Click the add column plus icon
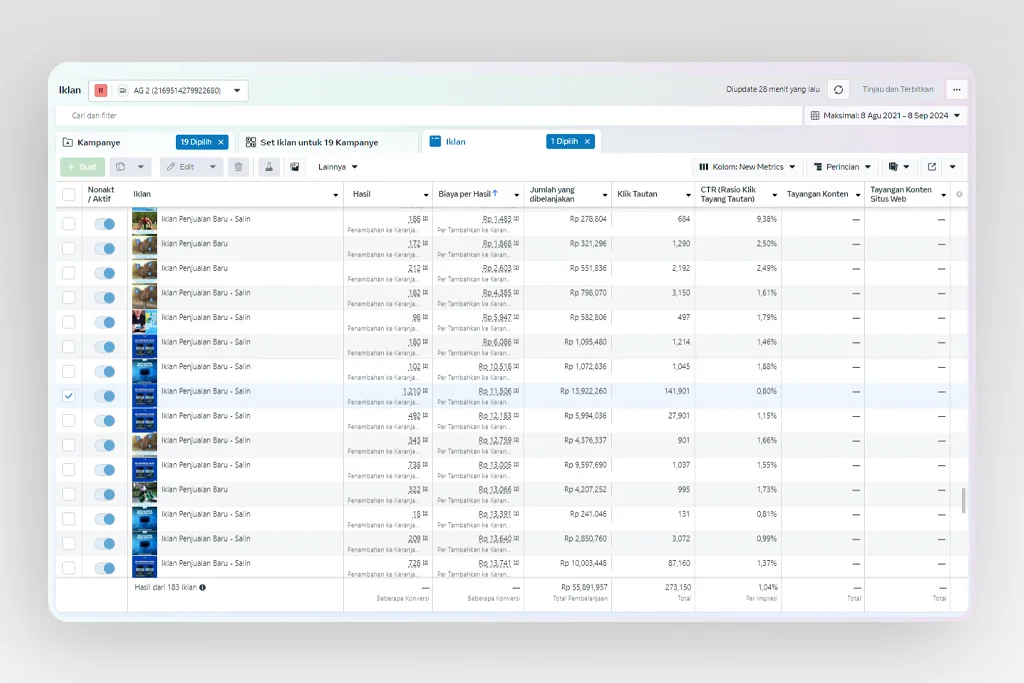The height and width of the screenshot is (683, 1024). [959, 195]
